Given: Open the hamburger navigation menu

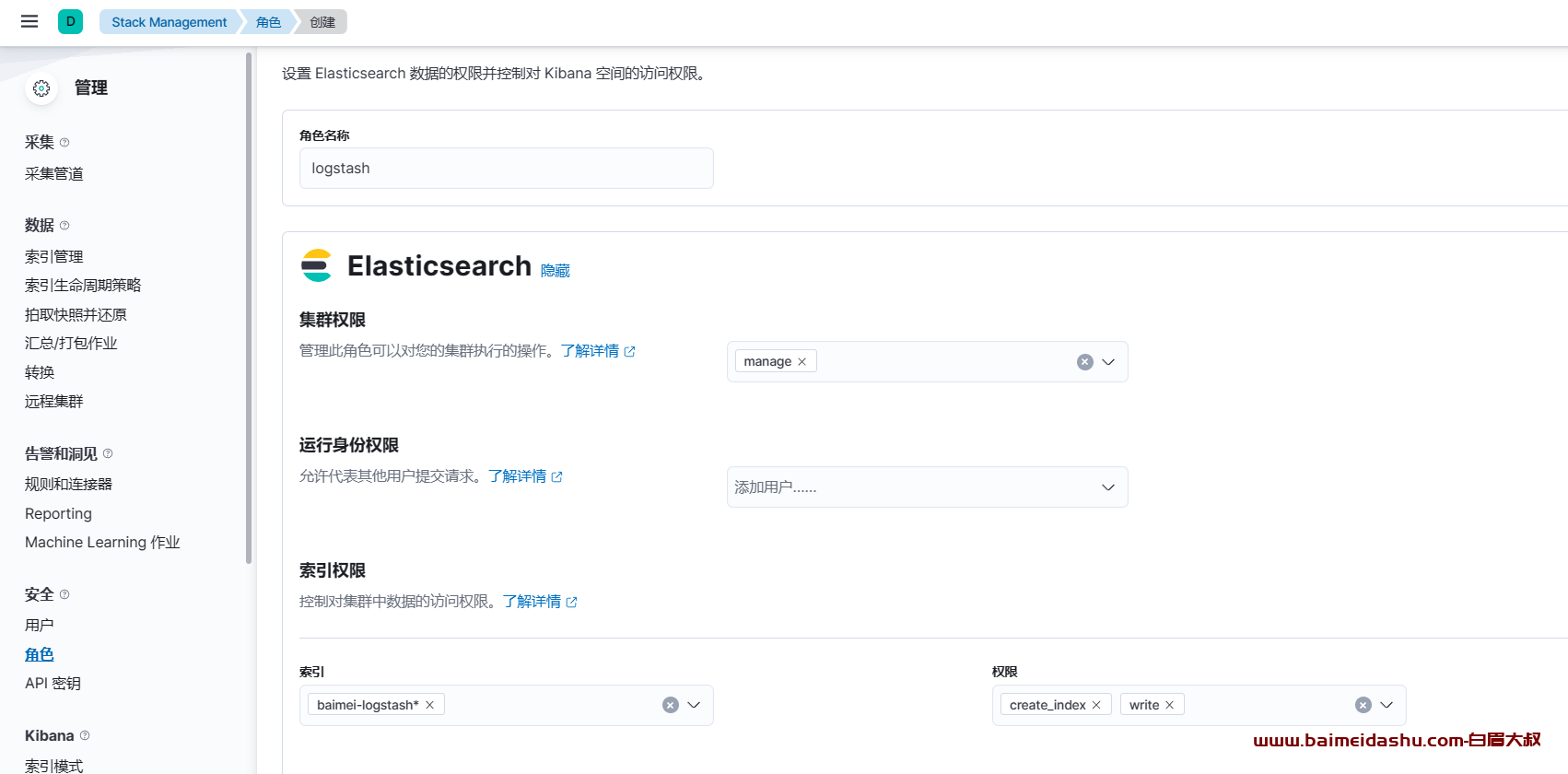Looking at the screenshot, I should (x=29, y=21).
